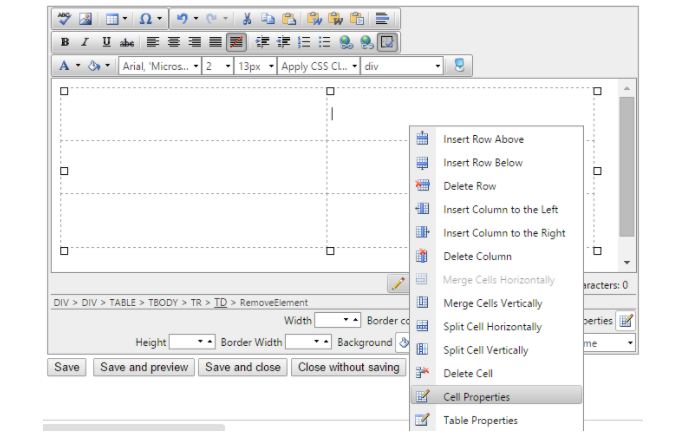Click the insert table icon

click(x=112, y=19)
